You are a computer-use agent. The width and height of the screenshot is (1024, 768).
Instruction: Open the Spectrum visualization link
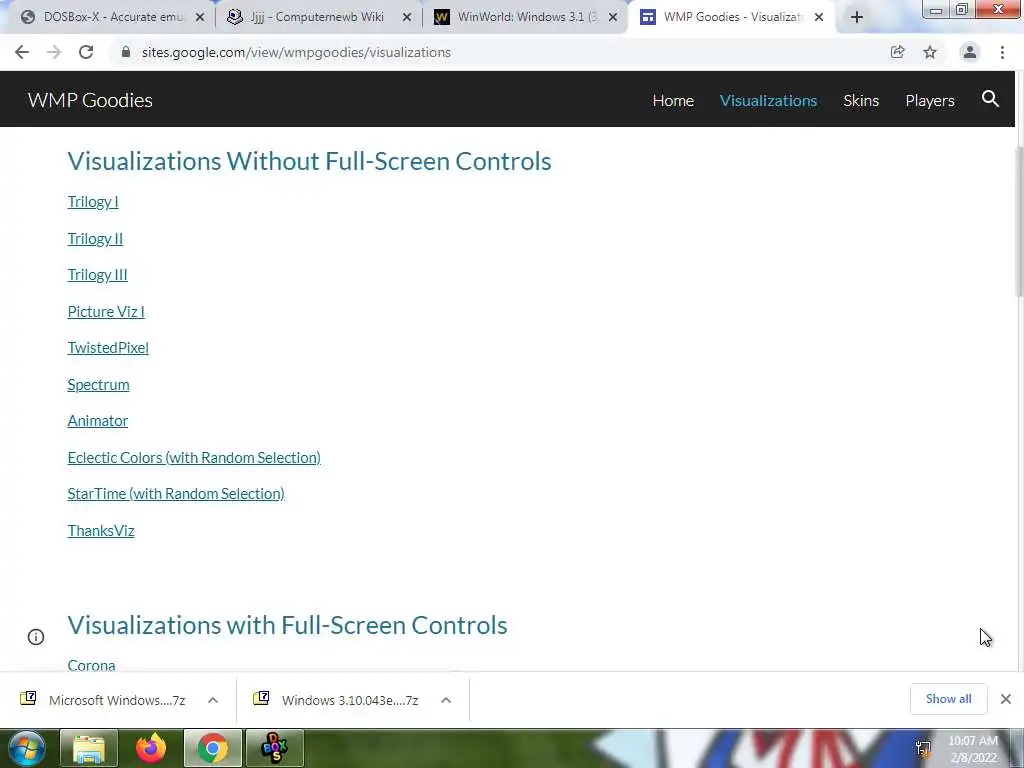point(99,385)
